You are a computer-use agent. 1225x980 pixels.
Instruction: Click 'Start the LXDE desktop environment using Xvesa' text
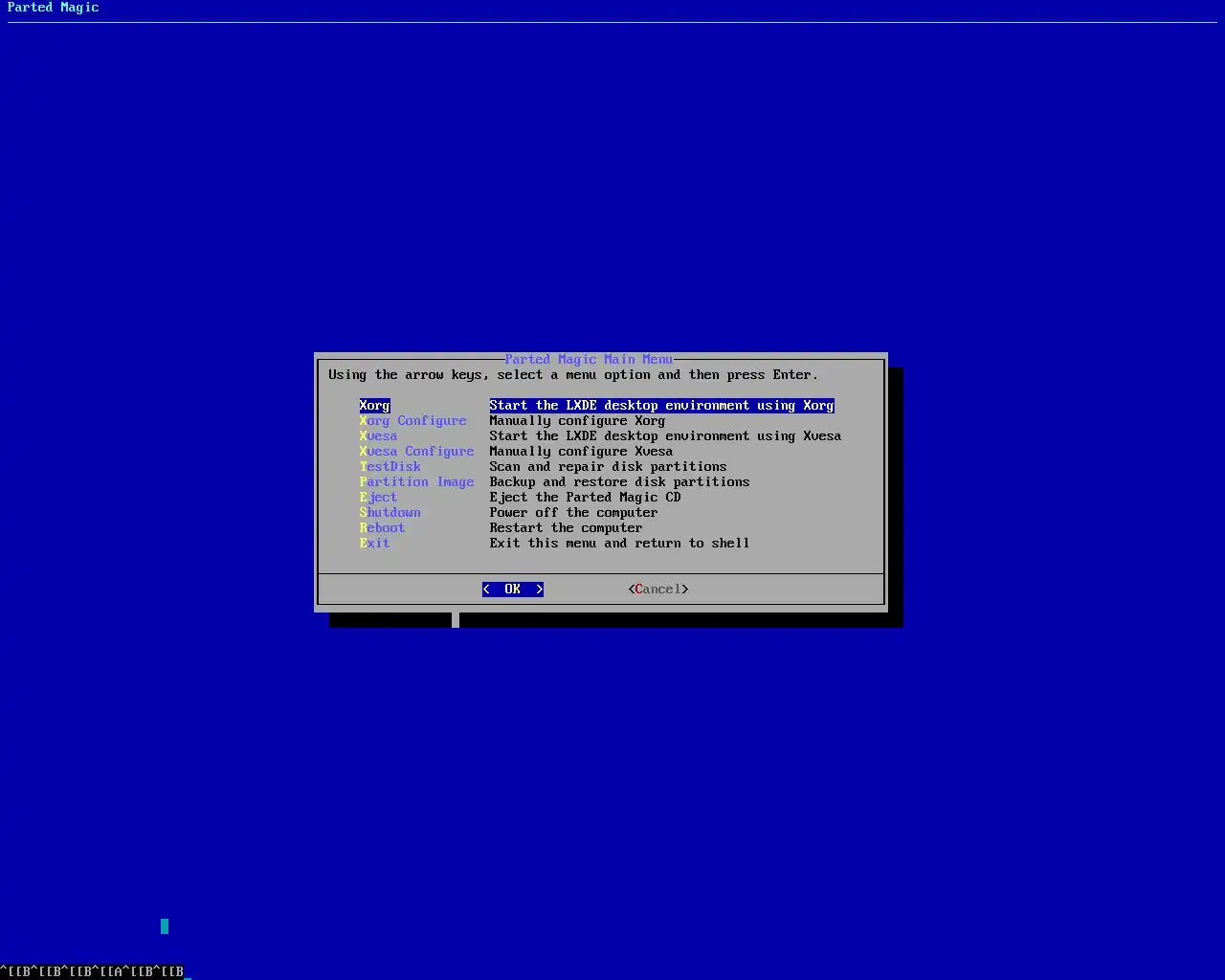pyautogui.click(x=665, y=436)
